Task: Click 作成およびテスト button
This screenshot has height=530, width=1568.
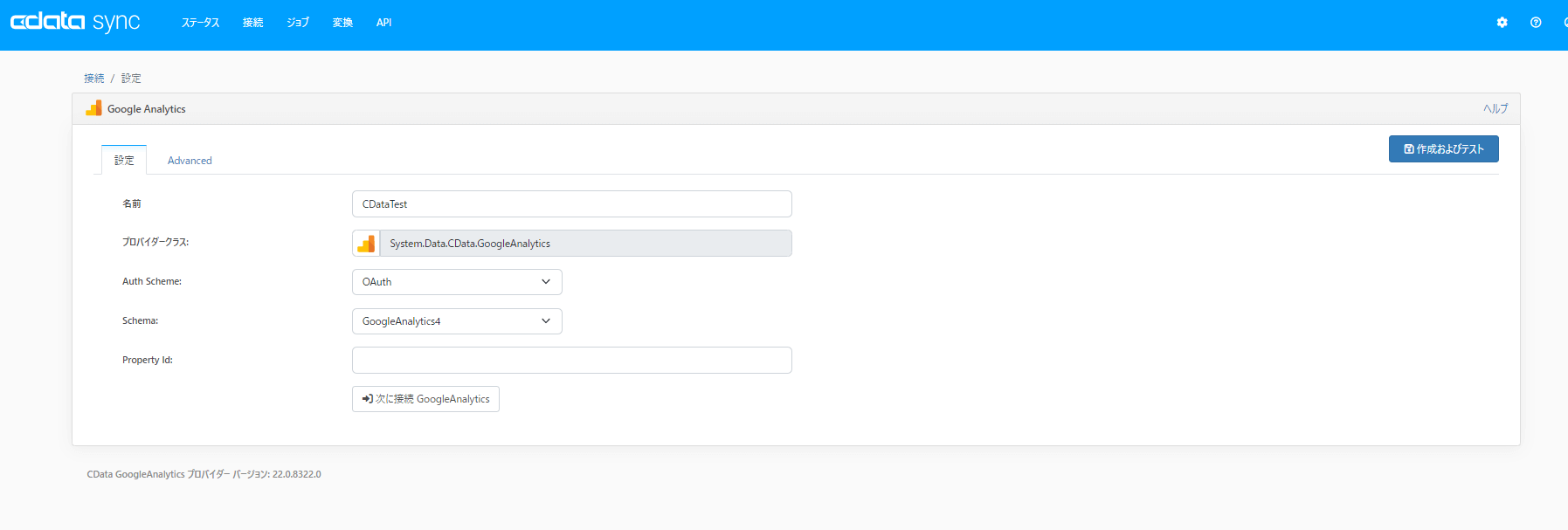Action: pyautogui.click(x=1443, y=149)
